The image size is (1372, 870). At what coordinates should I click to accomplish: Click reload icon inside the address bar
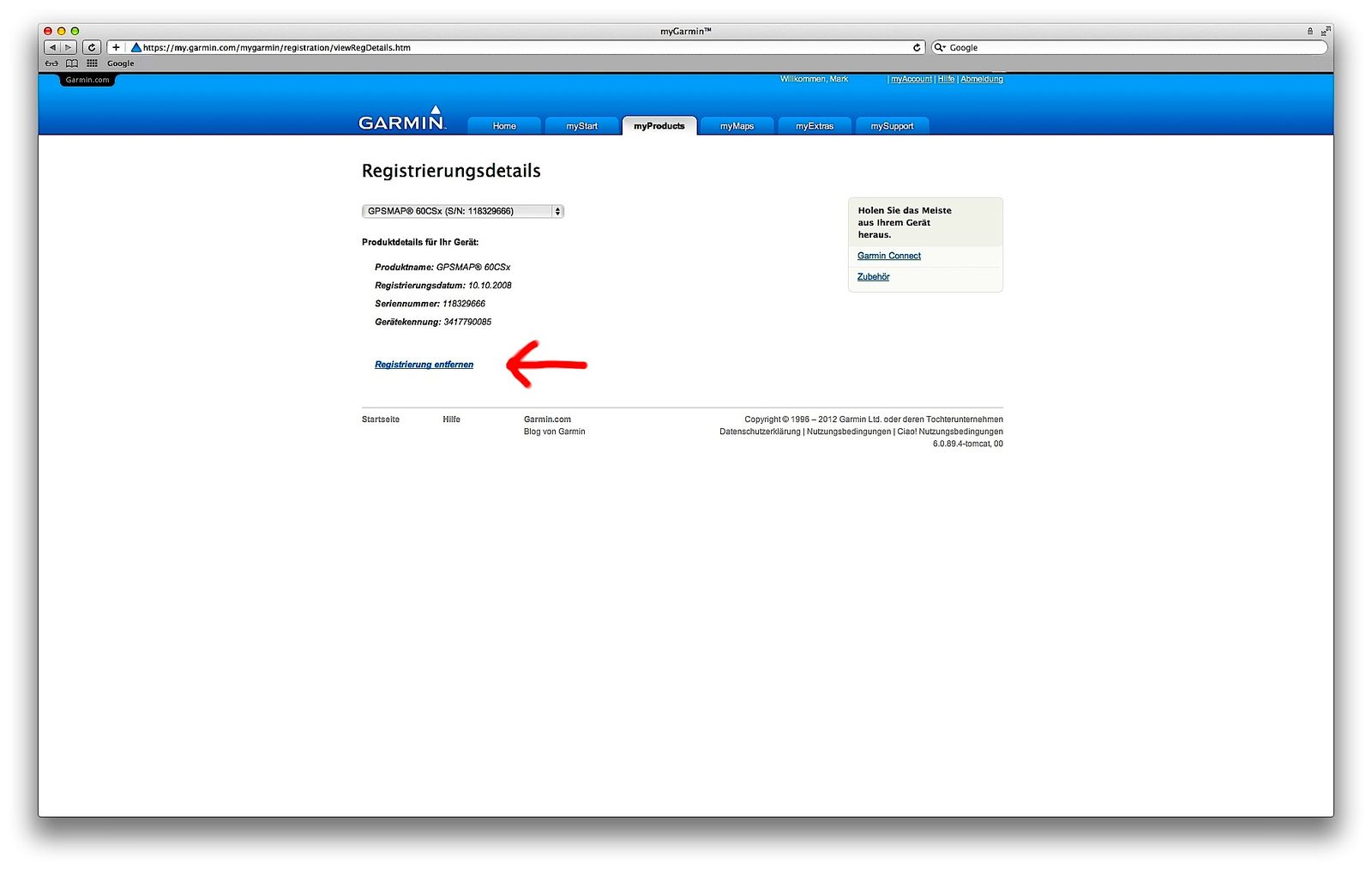click(916, 47)
